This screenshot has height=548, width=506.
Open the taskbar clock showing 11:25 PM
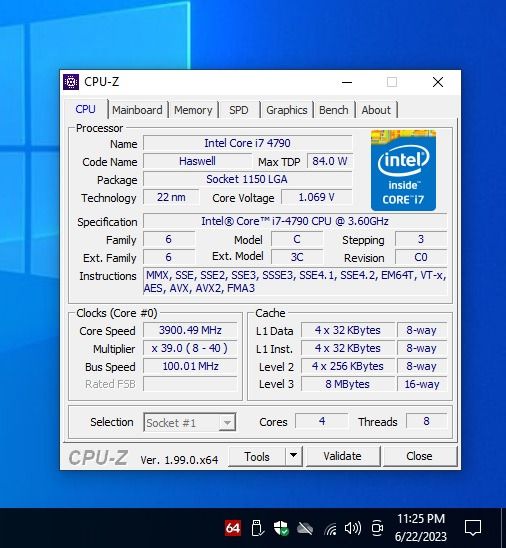(x=421, y=528)
